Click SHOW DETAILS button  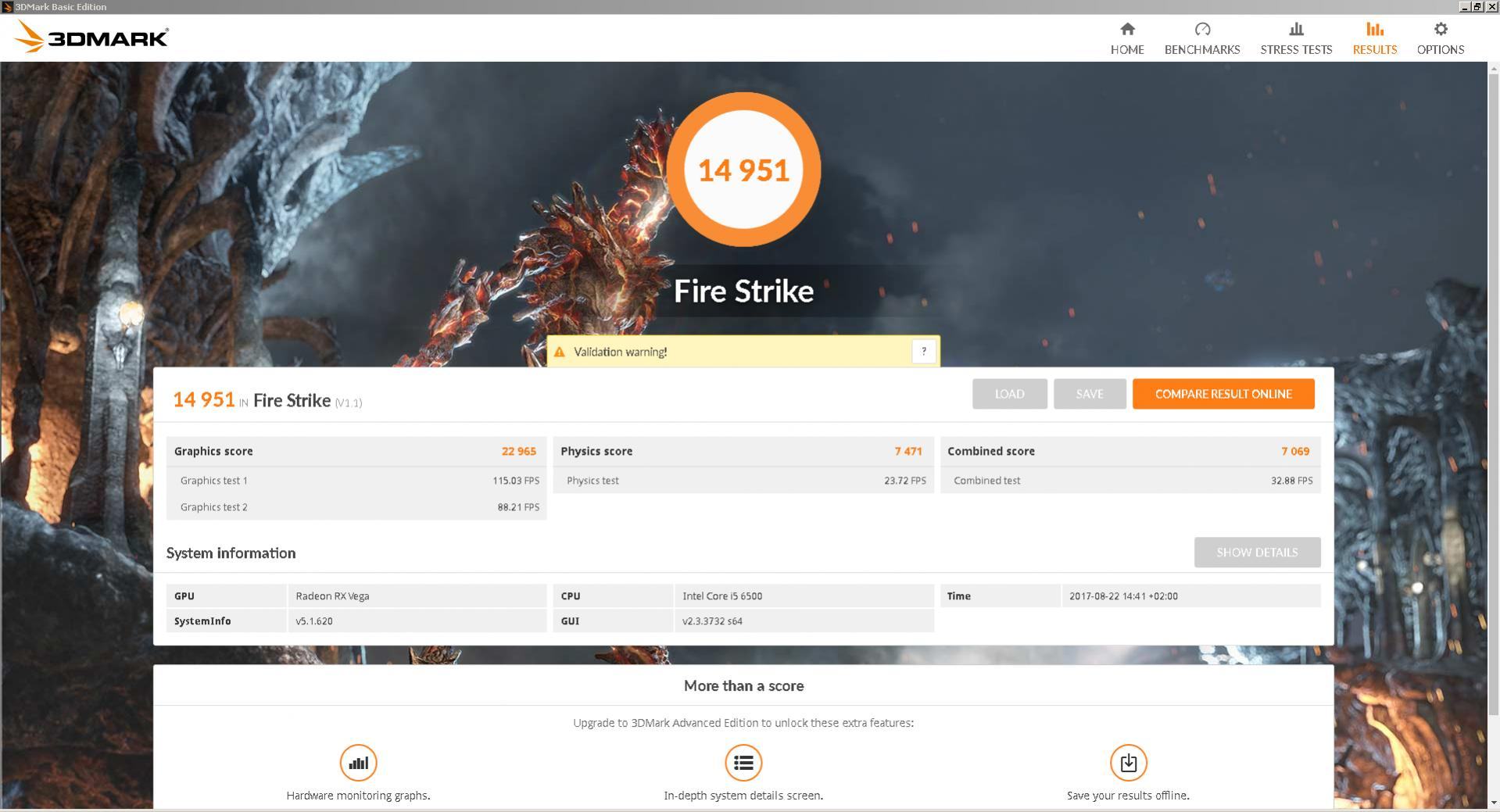(1257, 553)
